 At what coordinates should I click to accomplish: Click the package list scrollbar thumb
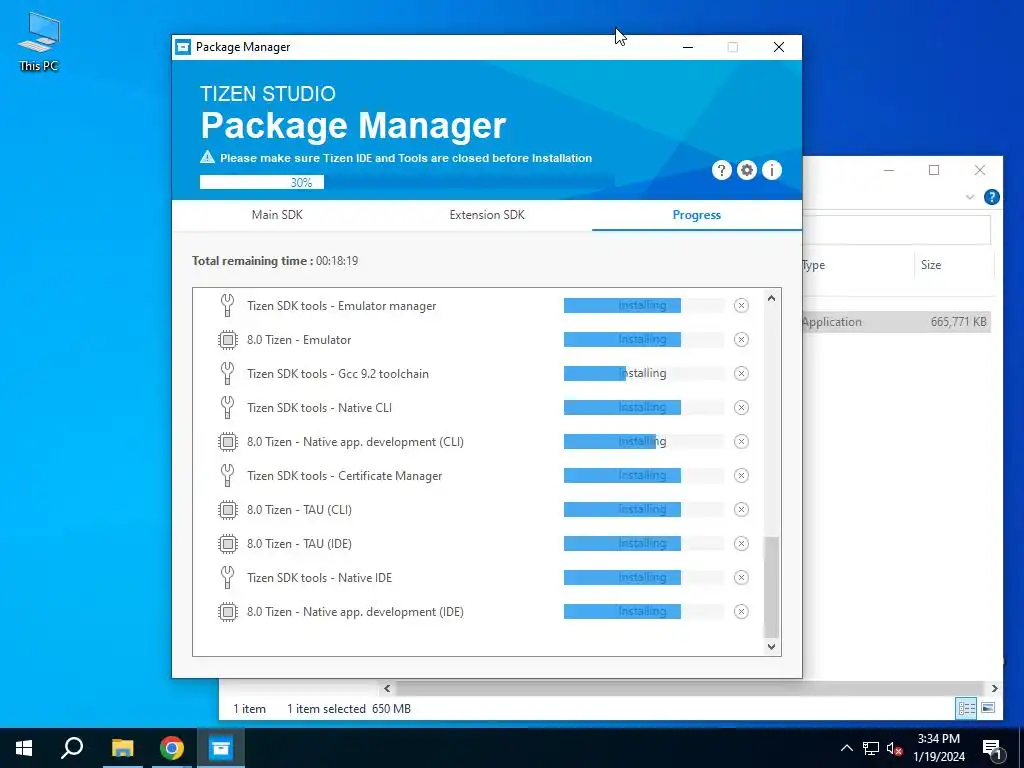(x=771, y=586)
